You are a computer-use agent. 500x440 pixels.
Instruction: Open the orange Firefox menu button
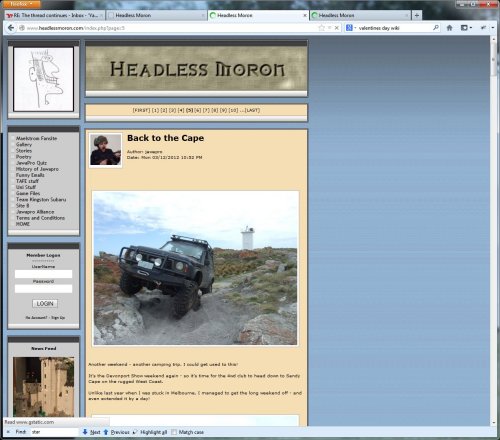tap(21, 4)
